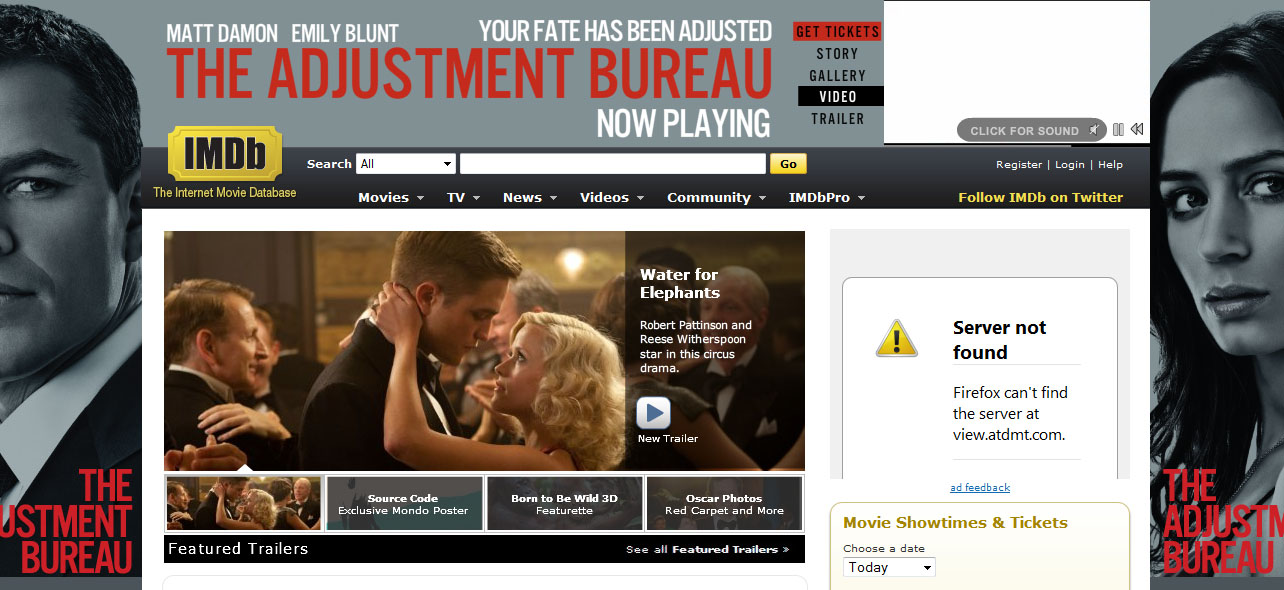Click the IMDb logo

tap(225, 154)
